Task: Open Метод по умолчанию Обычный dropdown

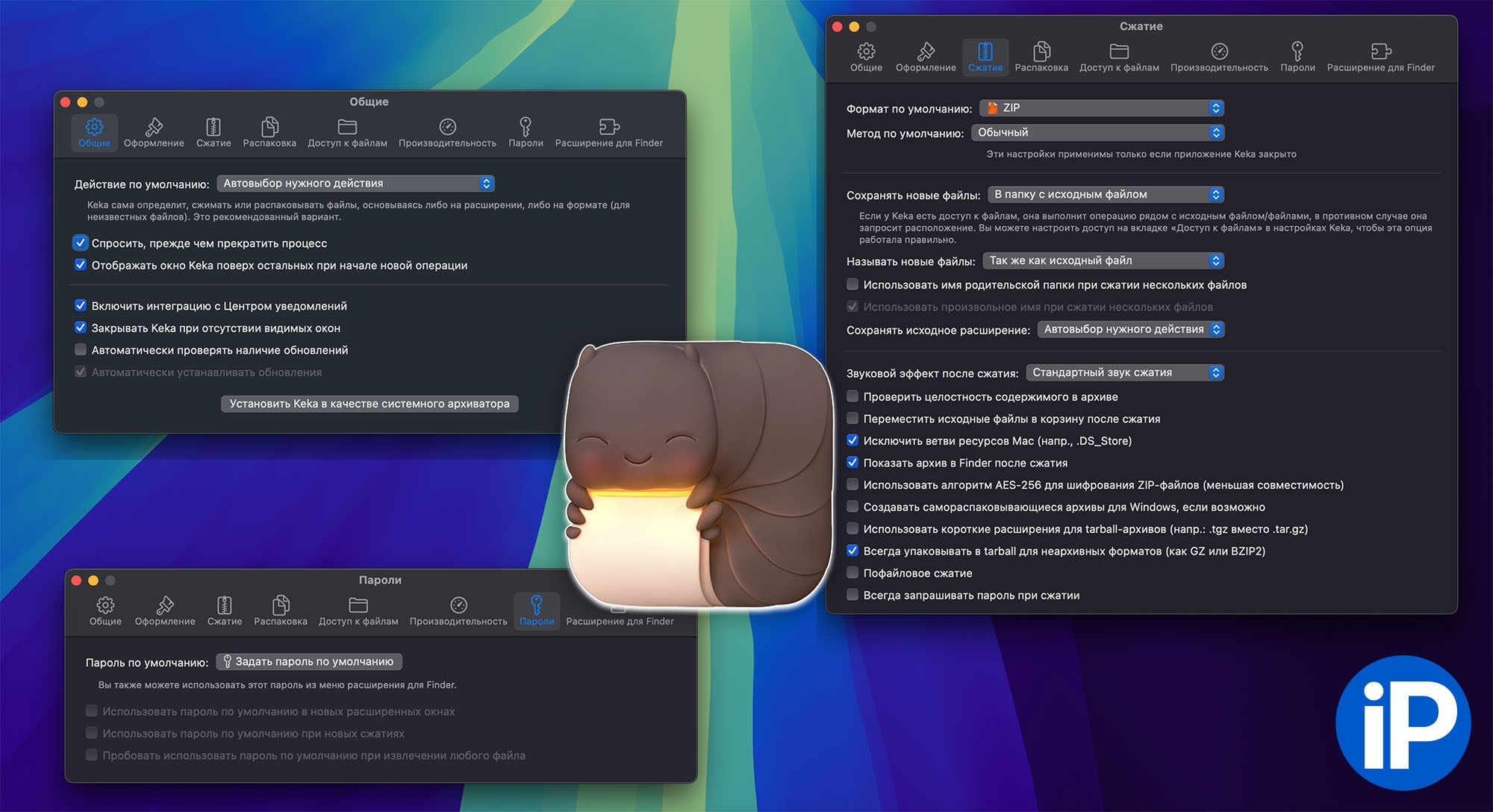Action: pos(1097,133)
